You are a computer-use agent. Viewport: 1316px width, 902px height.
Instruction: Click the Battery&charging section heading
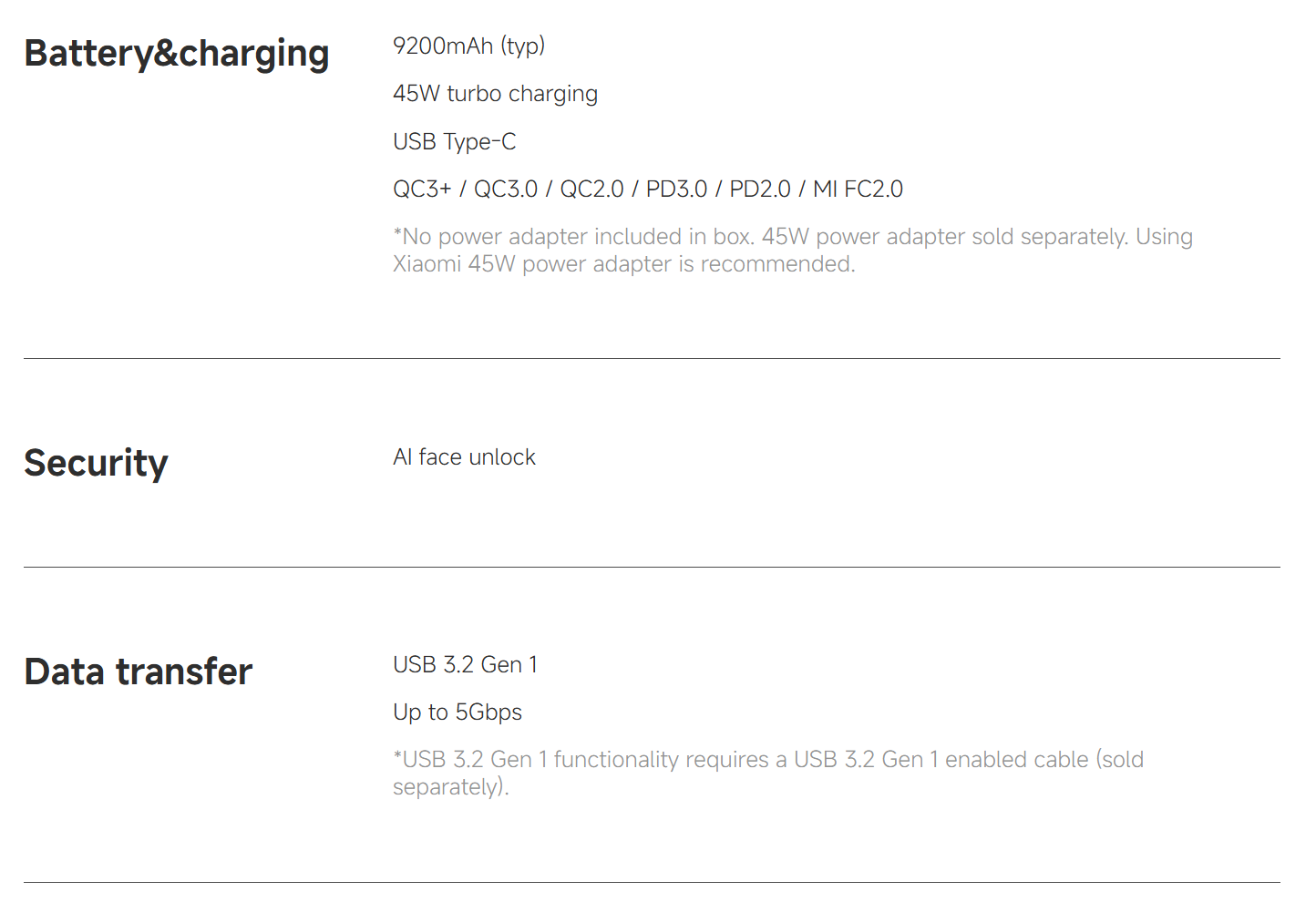pos(176,54)
